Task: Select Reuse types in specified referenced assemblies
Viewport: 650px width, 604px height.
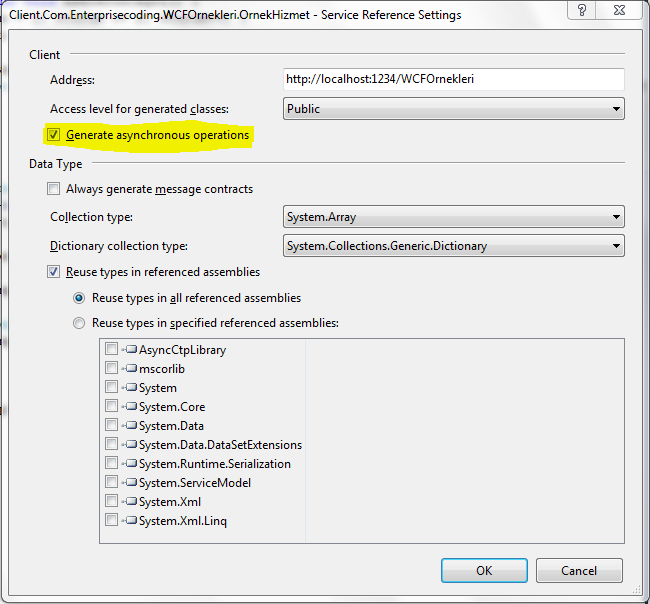Action: point(79,323)
